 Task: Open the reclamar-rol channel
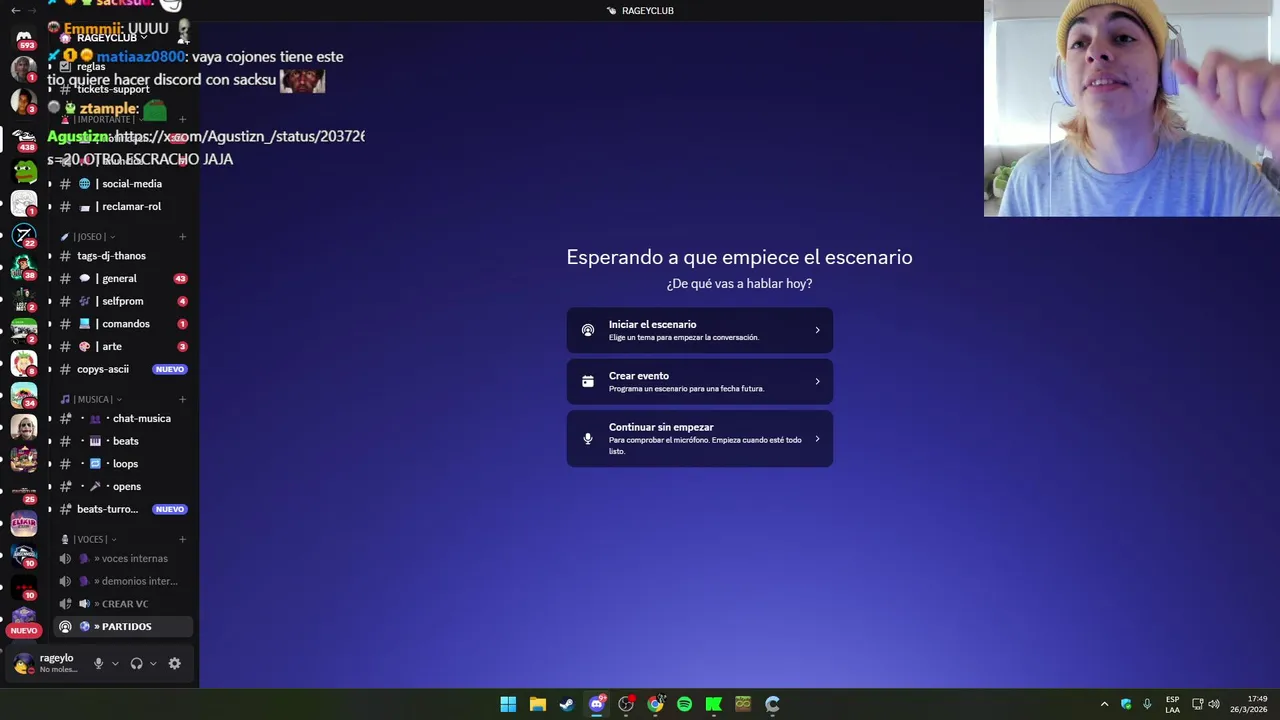pyautogui.click(x=123, y=206)
